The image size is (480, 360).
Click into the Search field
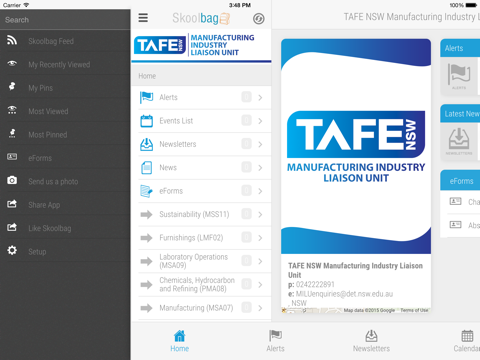point(65,20)
